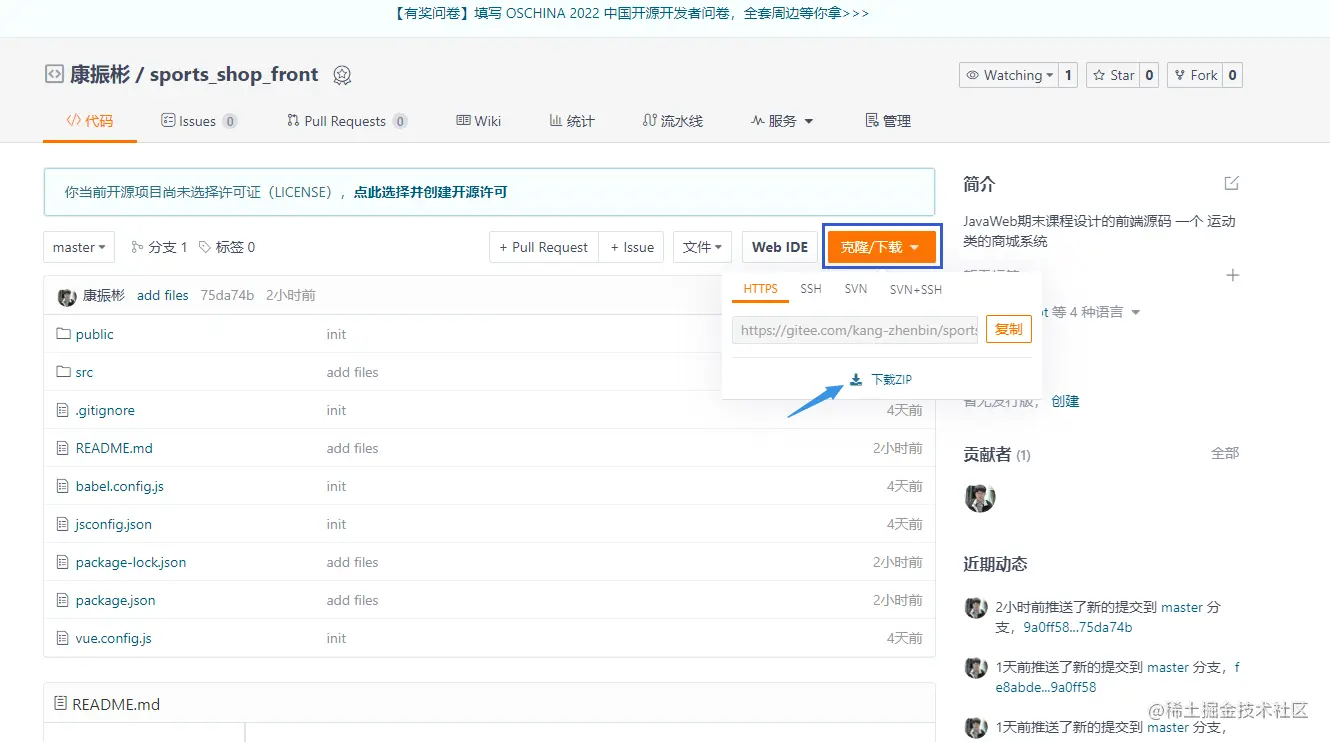Open the vue.config.js file
Image resolution: width=1330 pixels, height=742 pixels.
pos(114,638)
